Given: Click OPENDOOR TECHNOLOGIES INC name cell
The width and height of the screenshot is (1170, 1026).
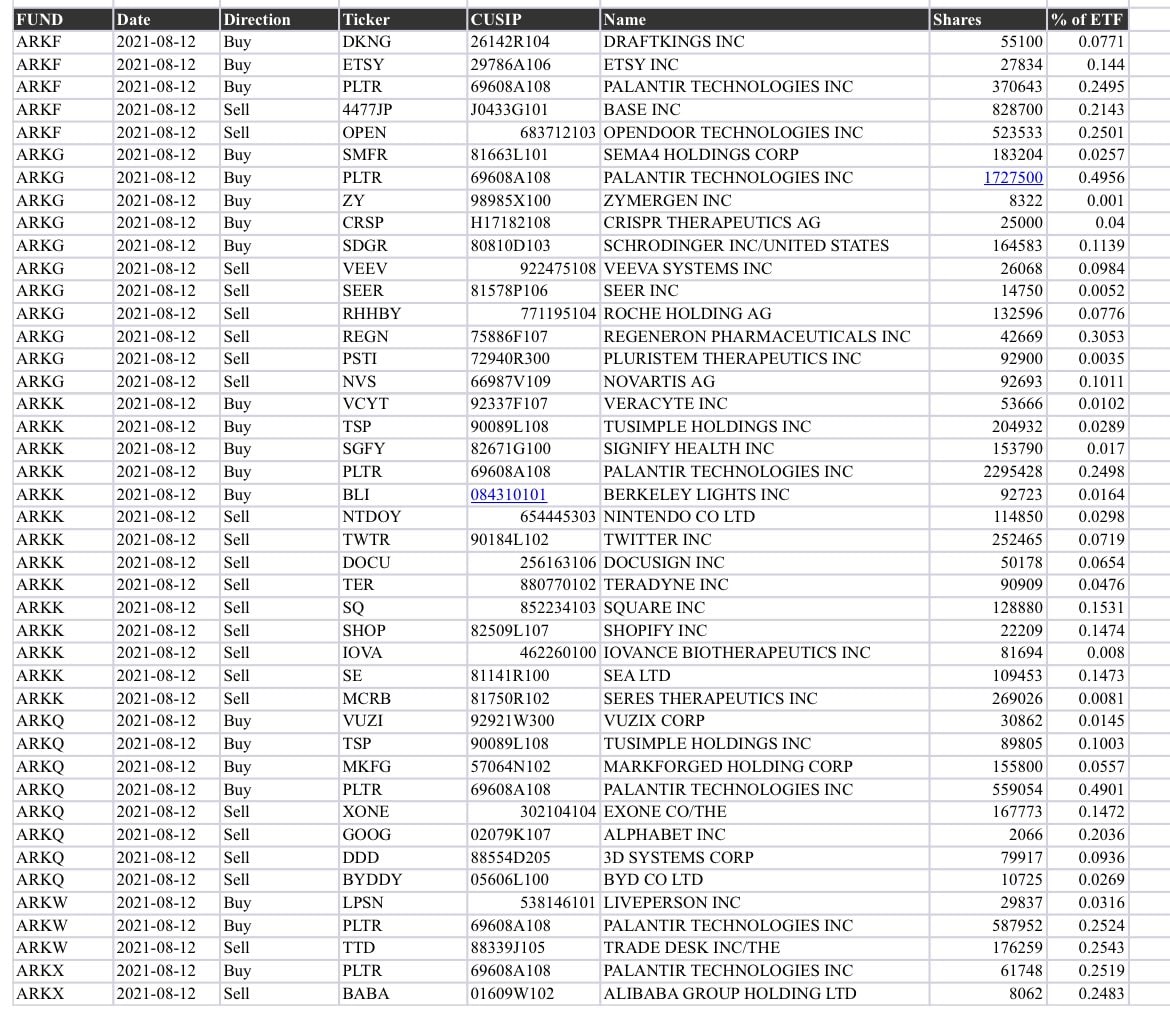Looking at the screenshot, I should [765, 133].
